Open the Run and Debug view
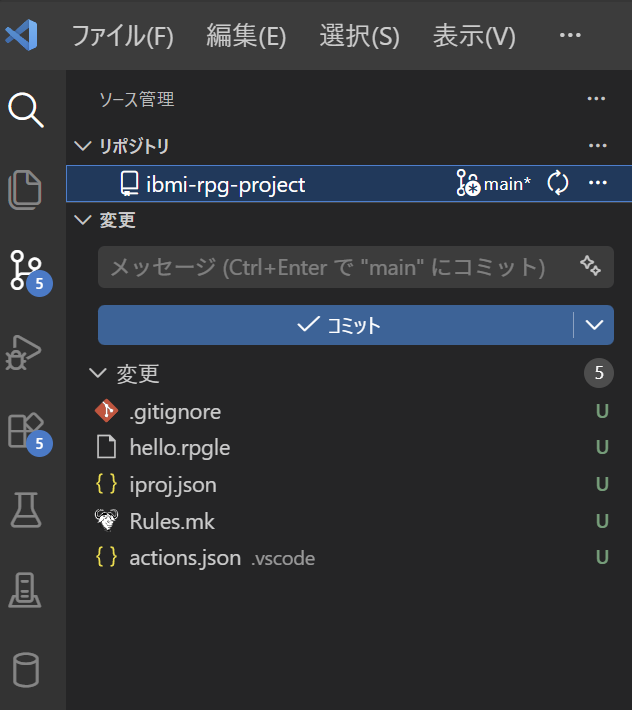 tap(27, 351)
